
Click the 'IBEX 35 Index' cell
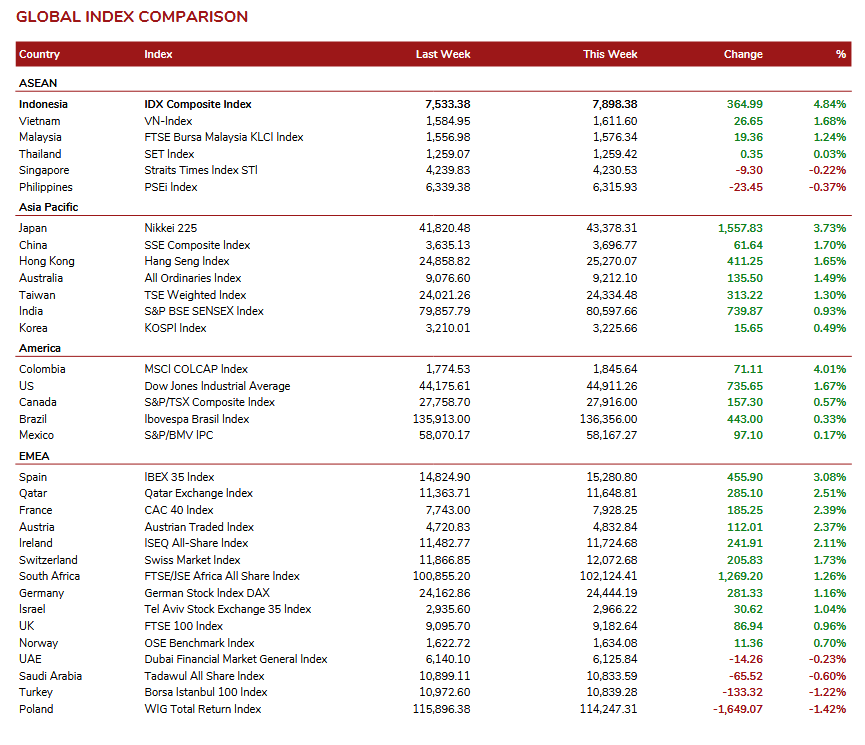coord(179,477)
